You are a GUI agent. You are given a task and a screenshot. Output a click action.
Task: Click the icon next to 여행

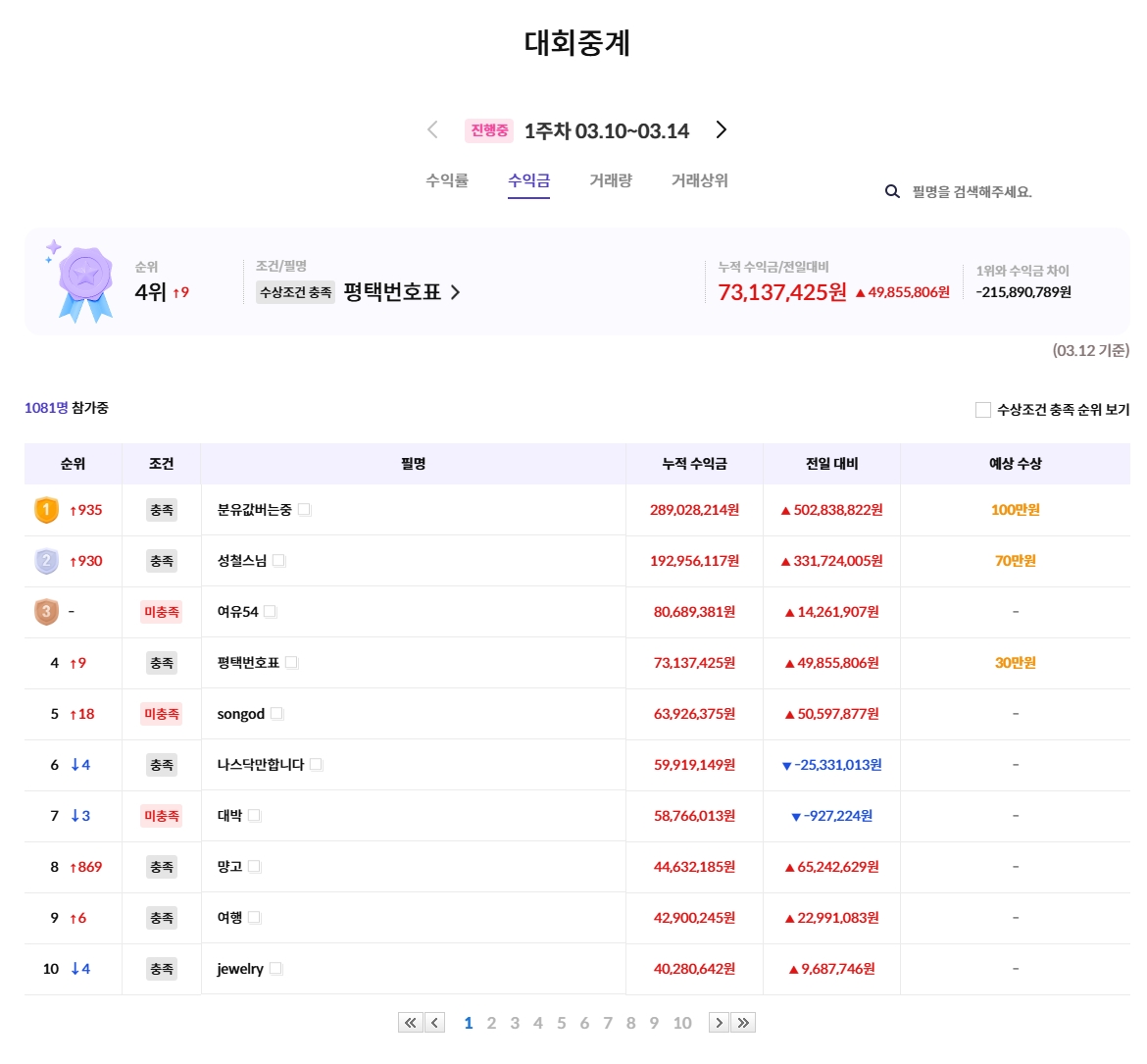tap(255, 917)
